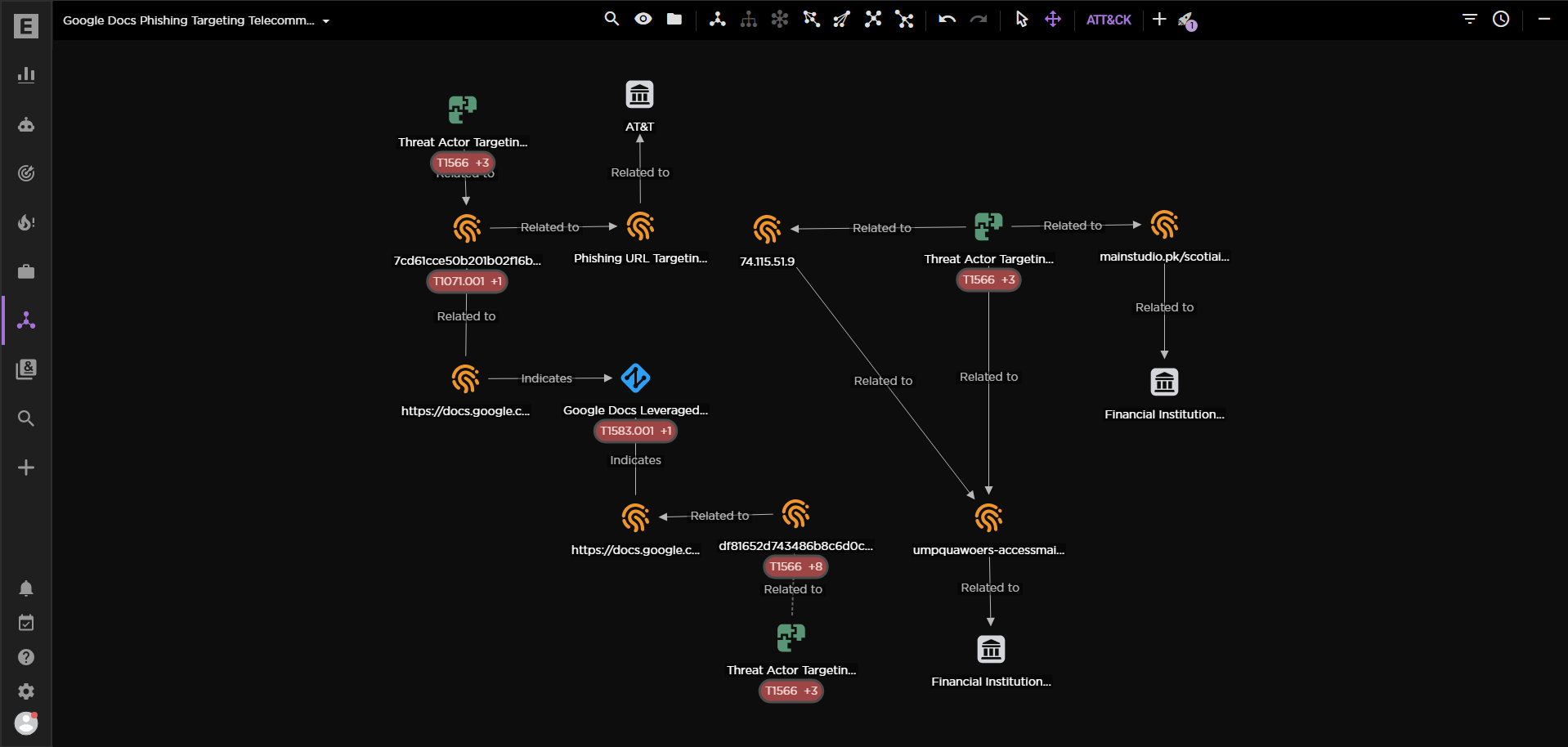Select the pointer cursor mode
Screen dimensions: 1568x747
[x=1021, y=19]
